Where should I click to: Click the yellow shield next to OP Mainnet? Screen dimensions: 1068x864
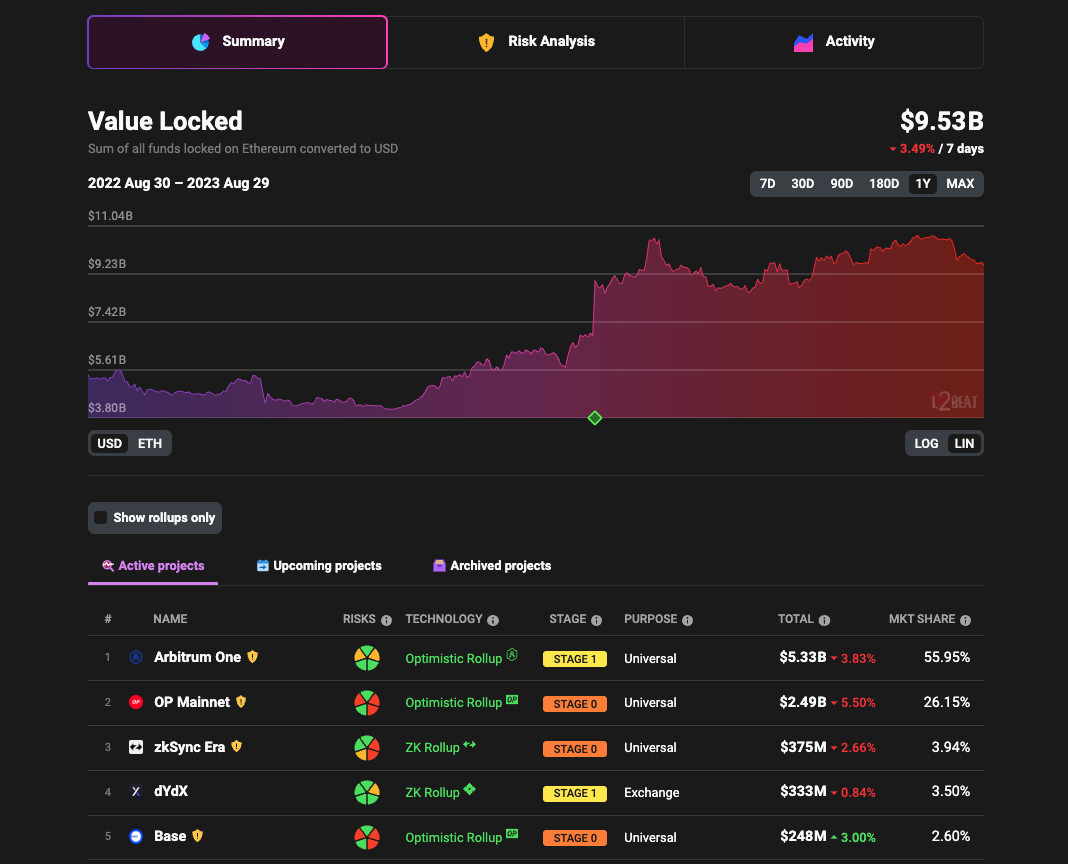click(x=240, y=702)
